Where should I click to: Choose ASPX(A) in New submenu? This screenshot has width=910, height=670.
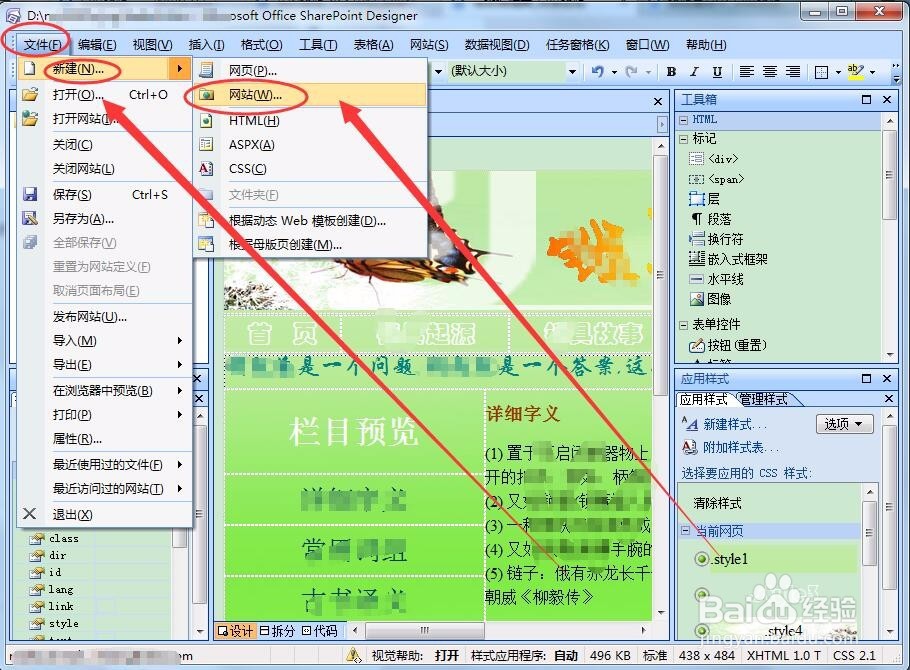[310, 145]
